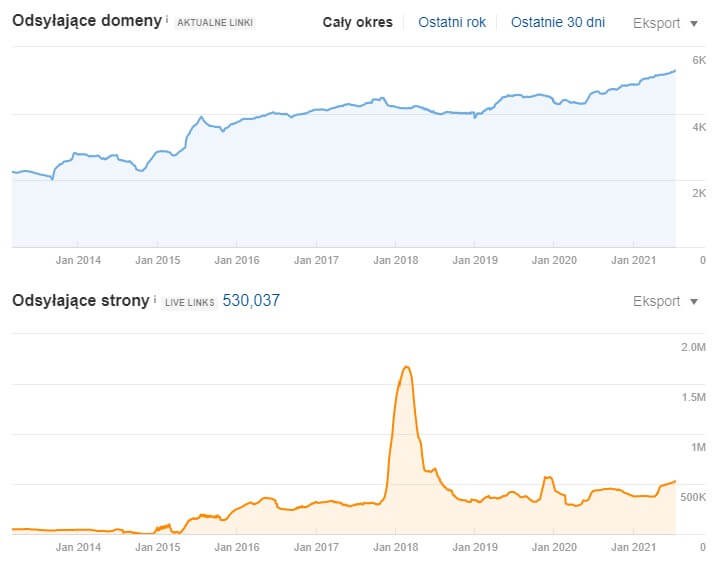The width and height of the screenshot is (722, 564).
Task: Click the LIVE LINKS badge
Action: coord(189,301)
